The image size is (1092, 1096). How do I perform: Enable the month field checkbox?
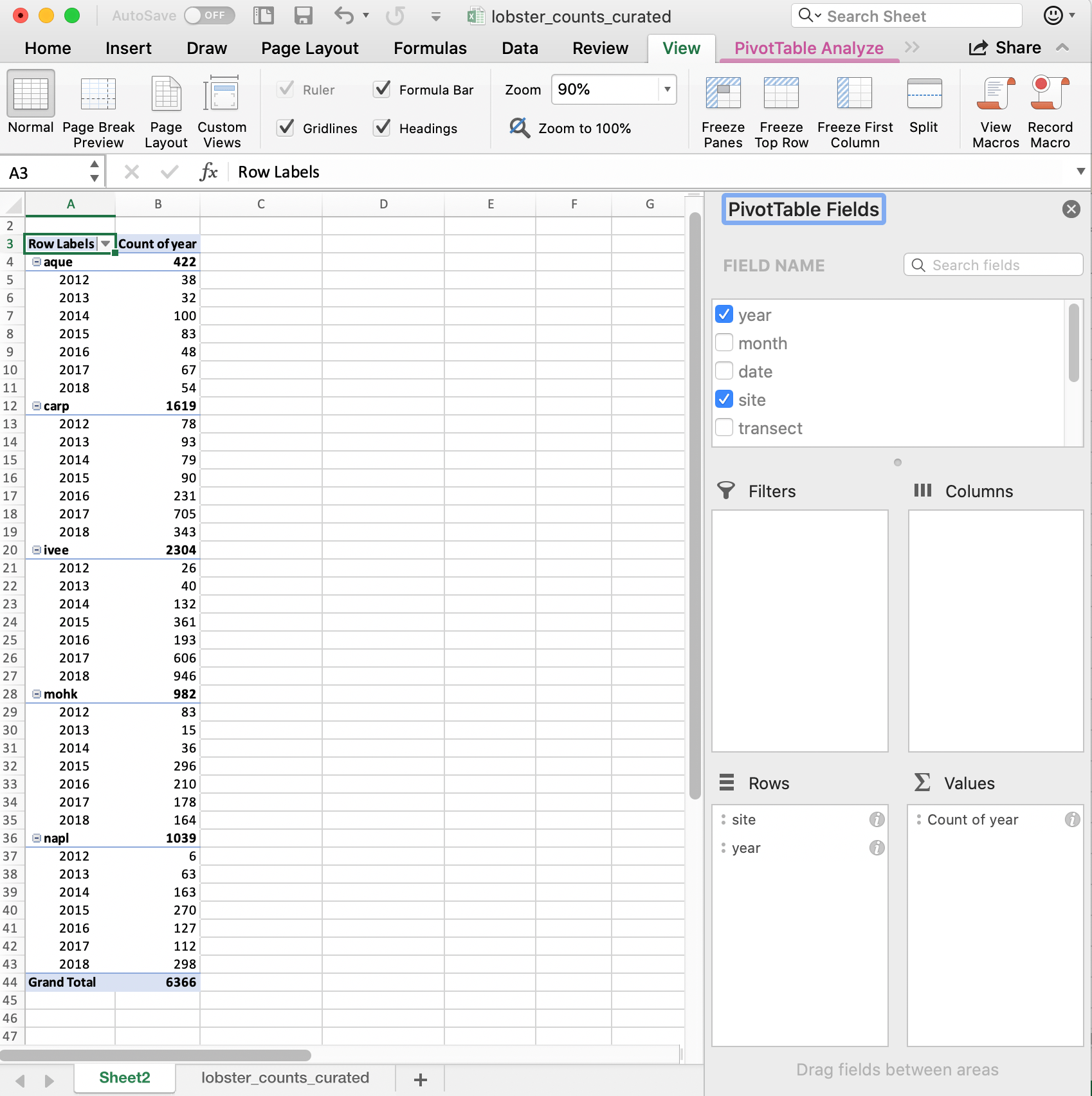(724, 343)
